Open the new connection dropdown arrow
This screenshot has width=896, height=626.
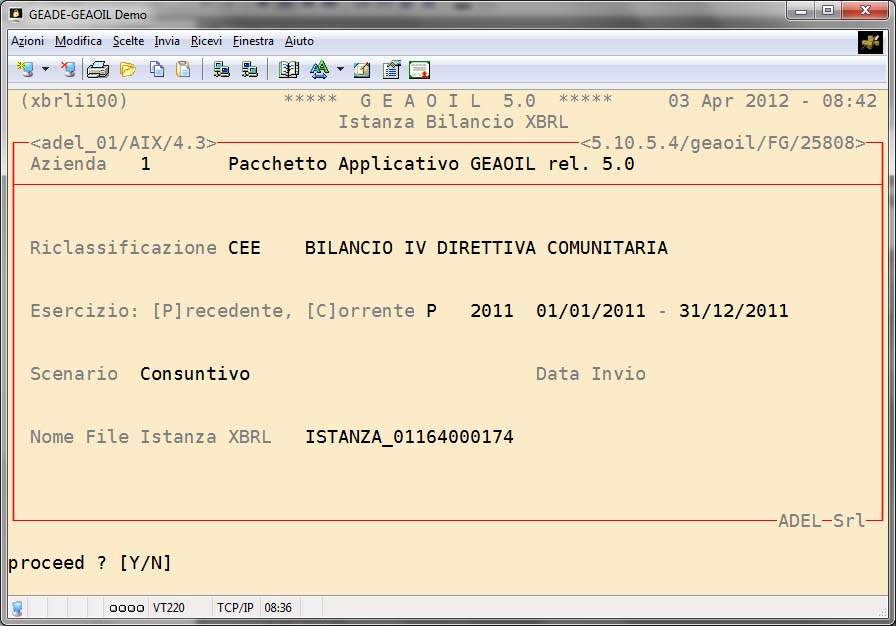click(x=46, y=70)
